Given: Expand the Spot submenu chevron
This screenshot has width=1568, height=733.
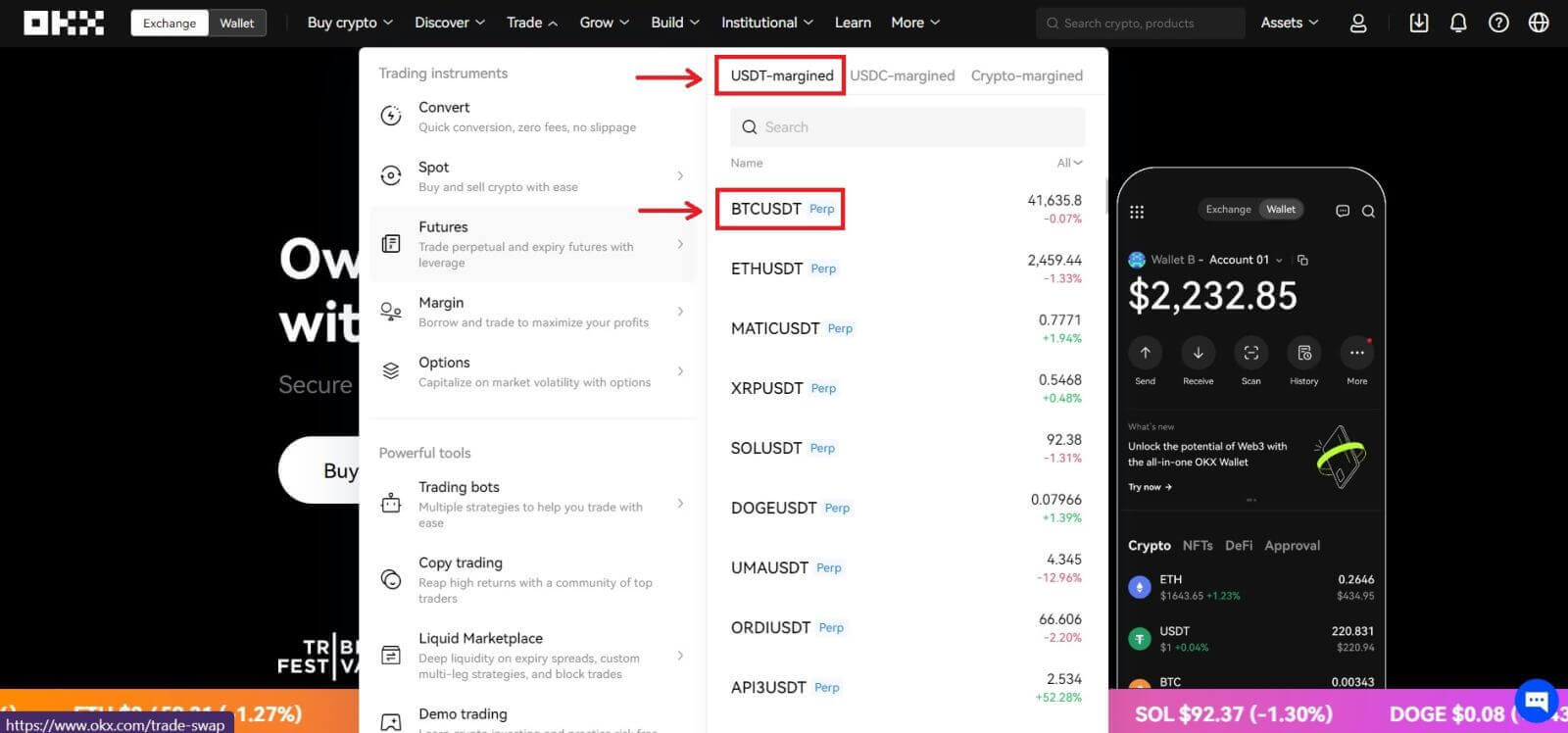Looking at the screenshot, I should [x=680, y=176].
